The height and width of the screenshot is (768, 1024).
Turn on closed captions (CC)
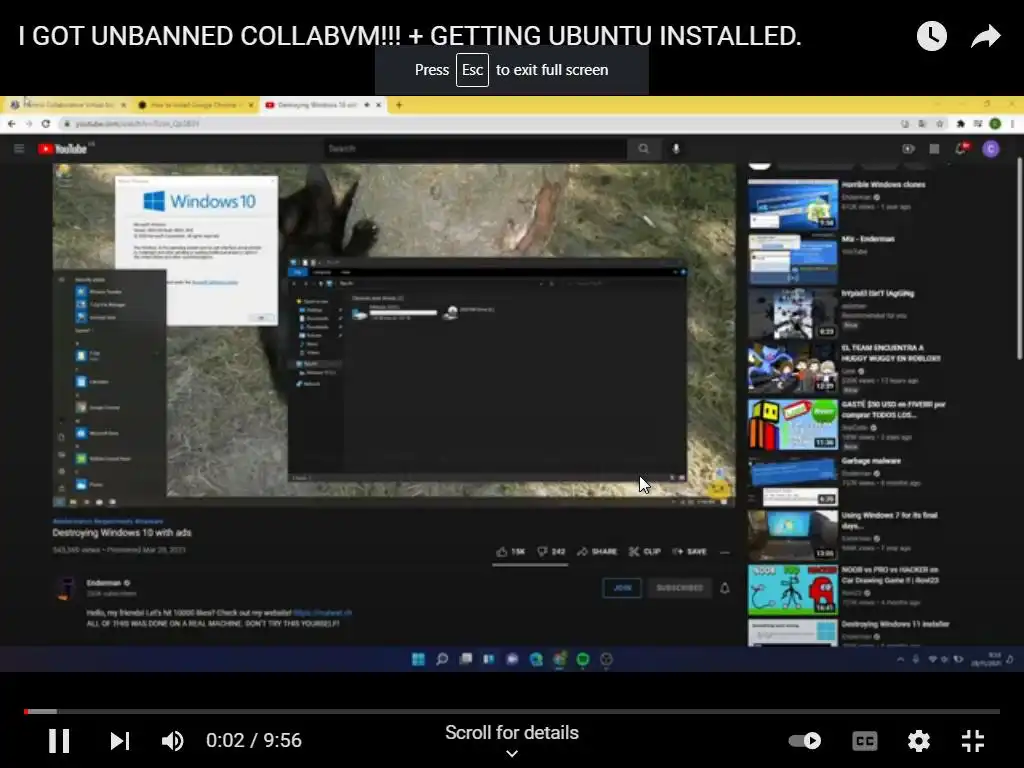pyautogui.click(x=865, y=741)
